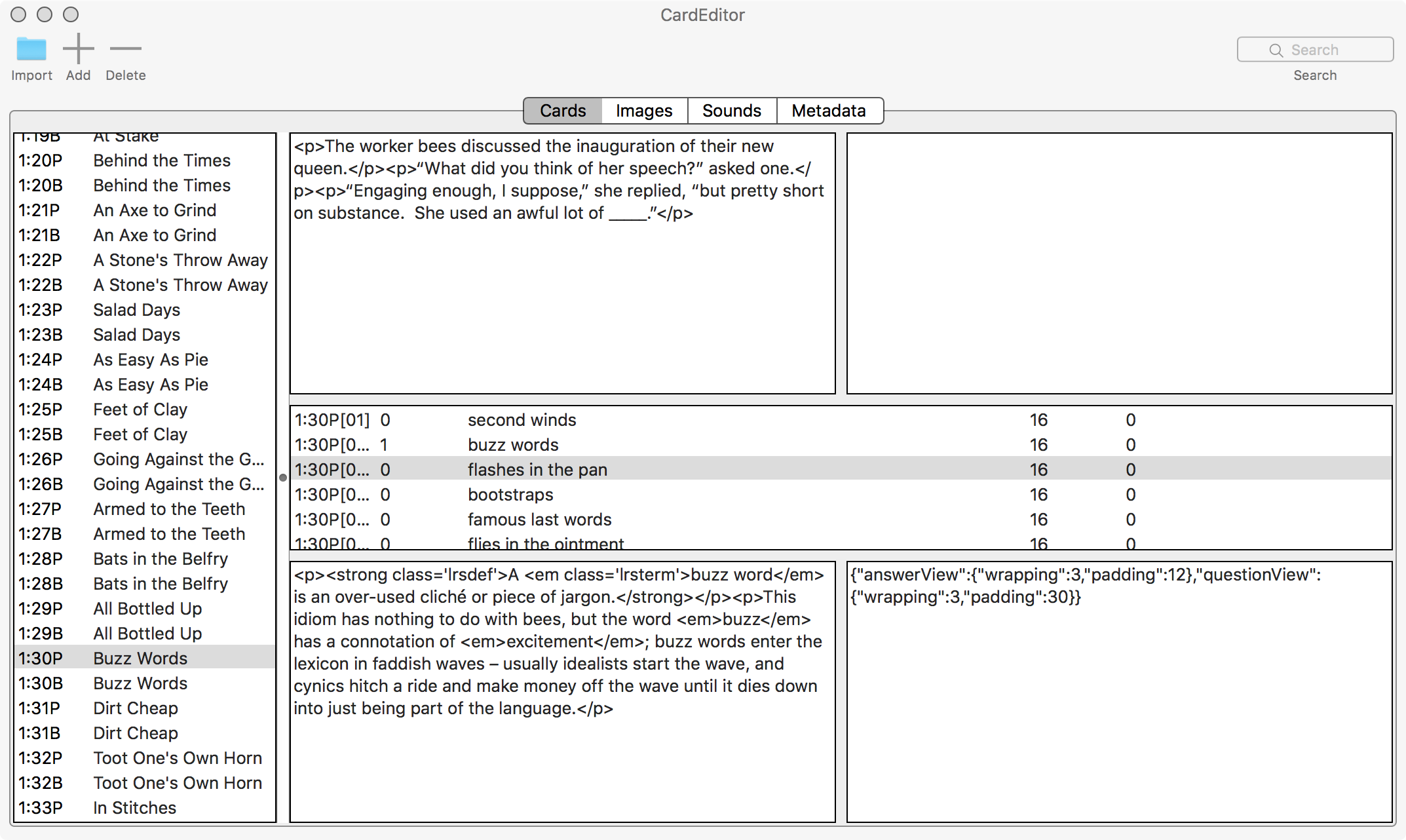The height and width of the screenshot is (840, 1406).
Task: Click the Delete minus icon
Action: point(125,48)
